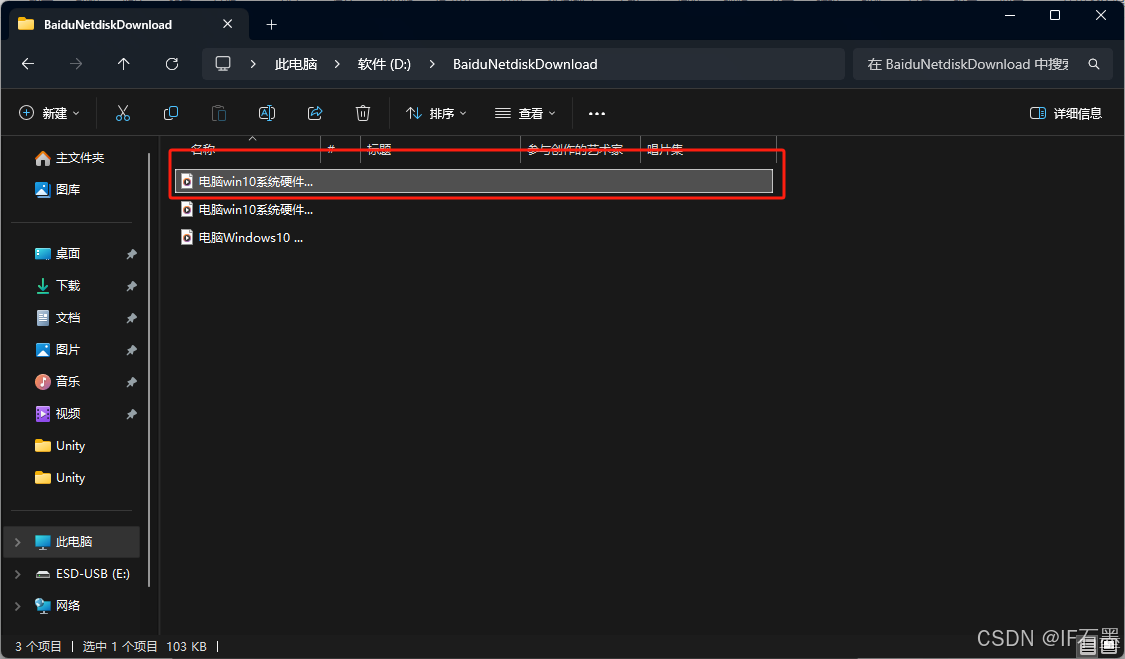
Task: Click the 3 个项目 status bar text
Action: (38, 647)
